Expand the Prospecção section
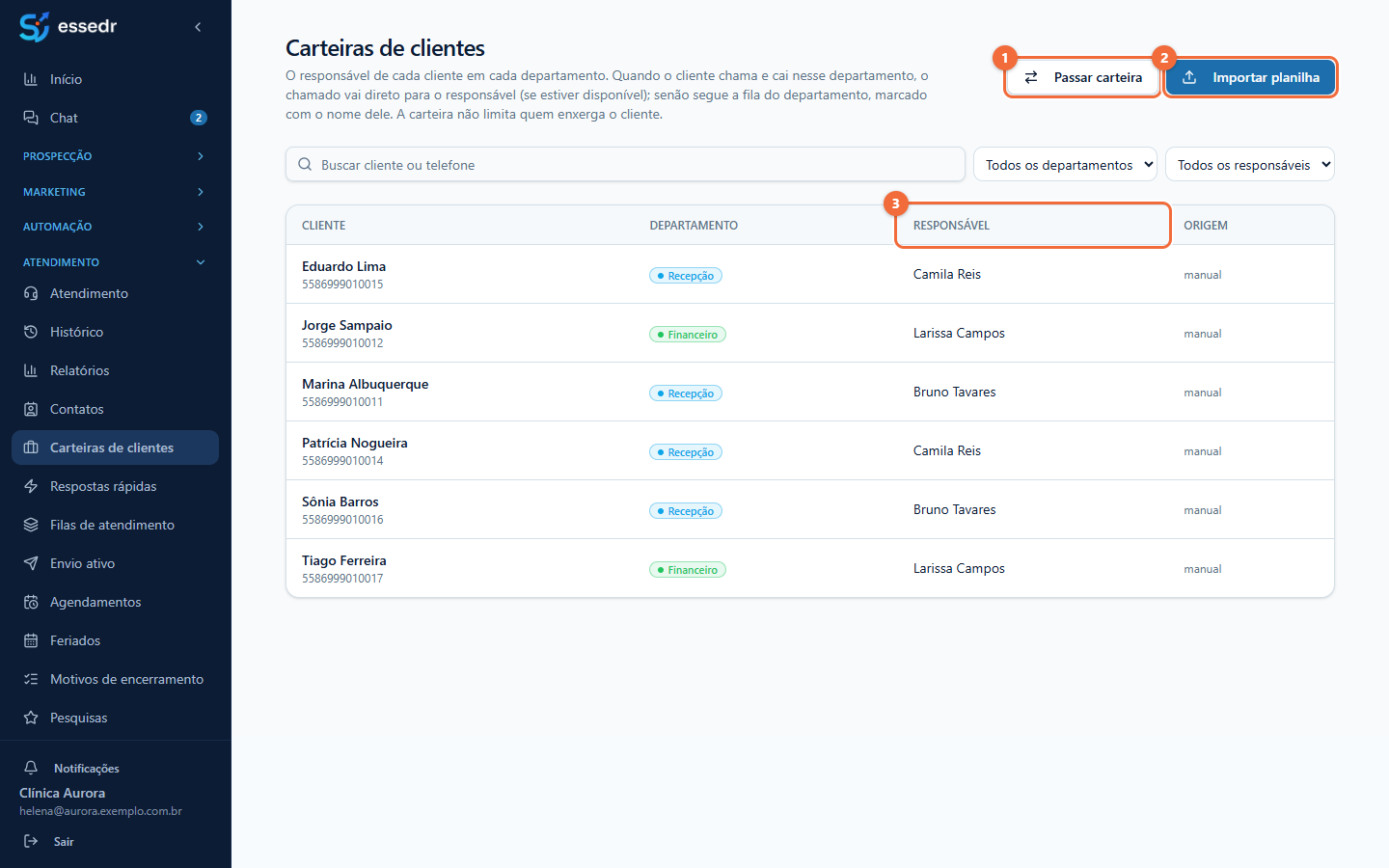This screenshot has height=868, width=1389. (116, 156)
